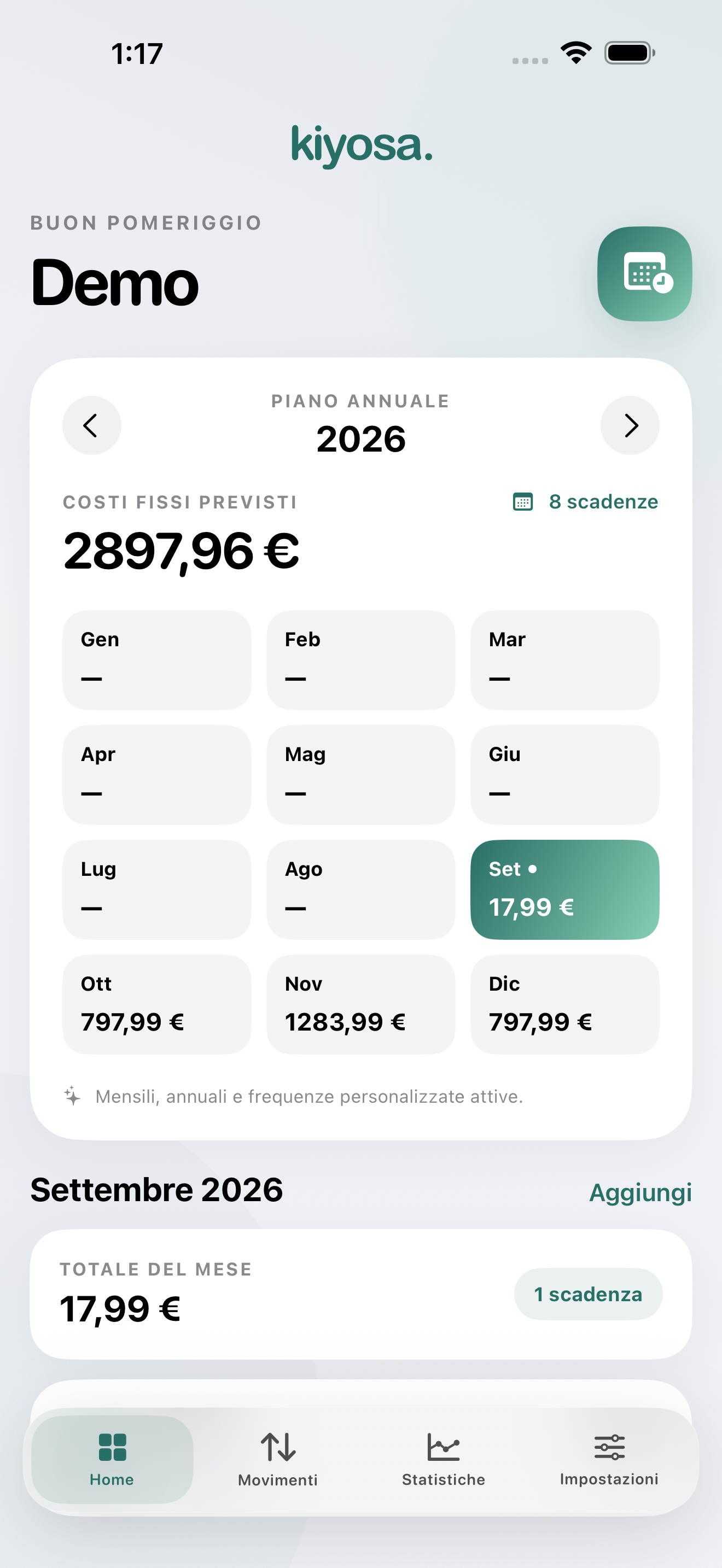This screenshot has height=1568, width=722.
Task: Select the Gen month tile
Action: 157,660
